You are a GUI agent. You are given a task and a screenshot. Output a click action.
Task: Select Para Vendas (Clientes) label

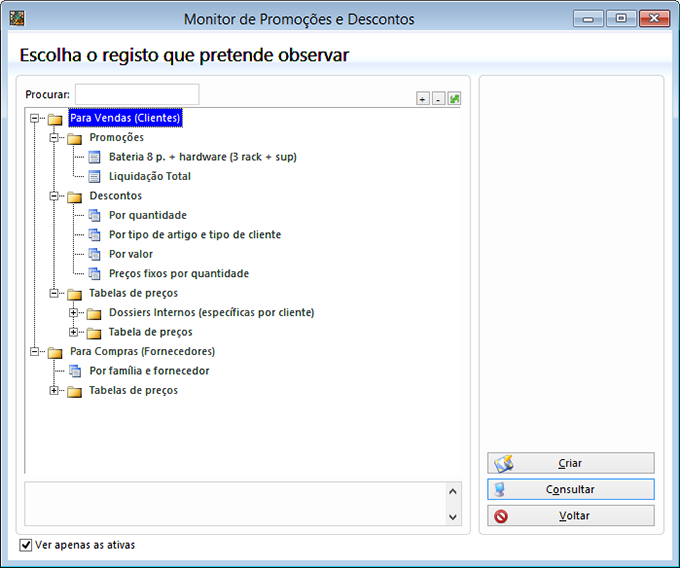(x=125, y=118)
